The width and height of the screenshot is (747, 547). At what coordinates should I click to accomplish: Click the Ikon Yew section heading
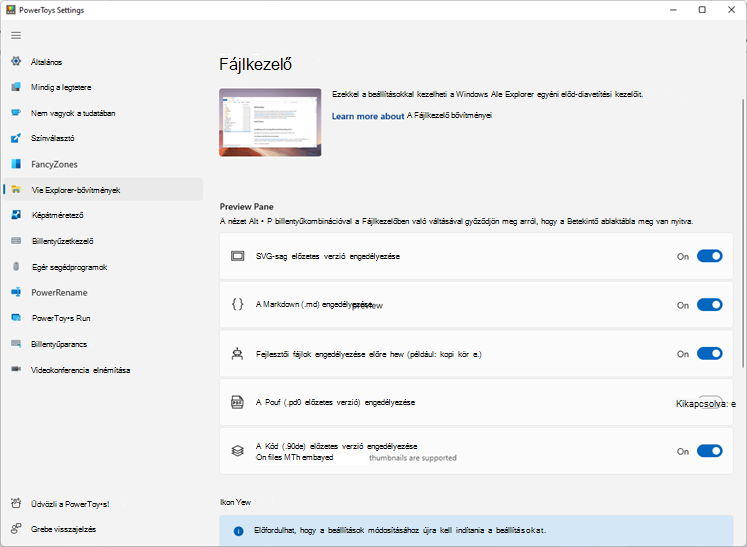pos(235,502)
